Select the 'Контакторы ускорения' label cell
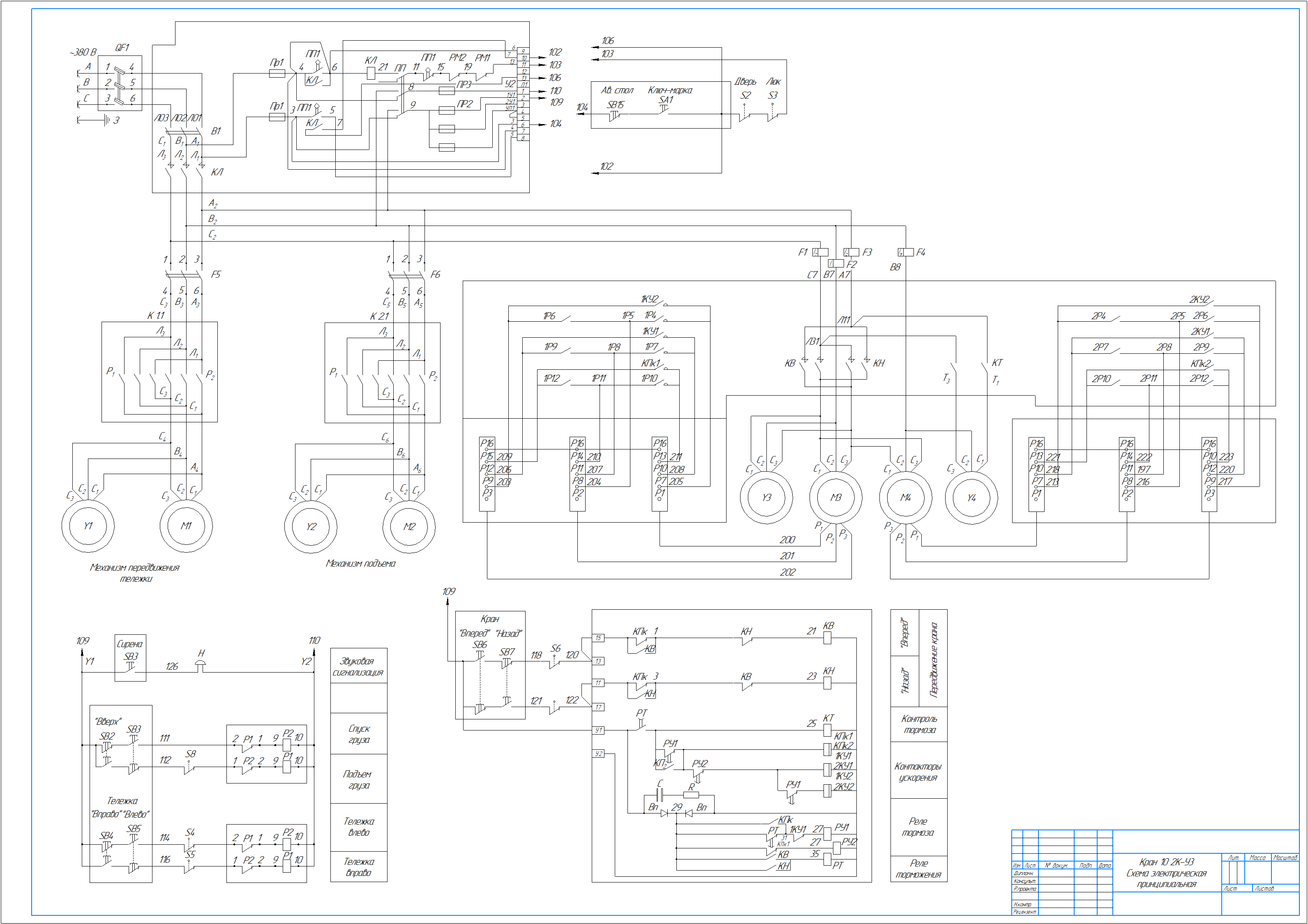 (x=918, y=772)
